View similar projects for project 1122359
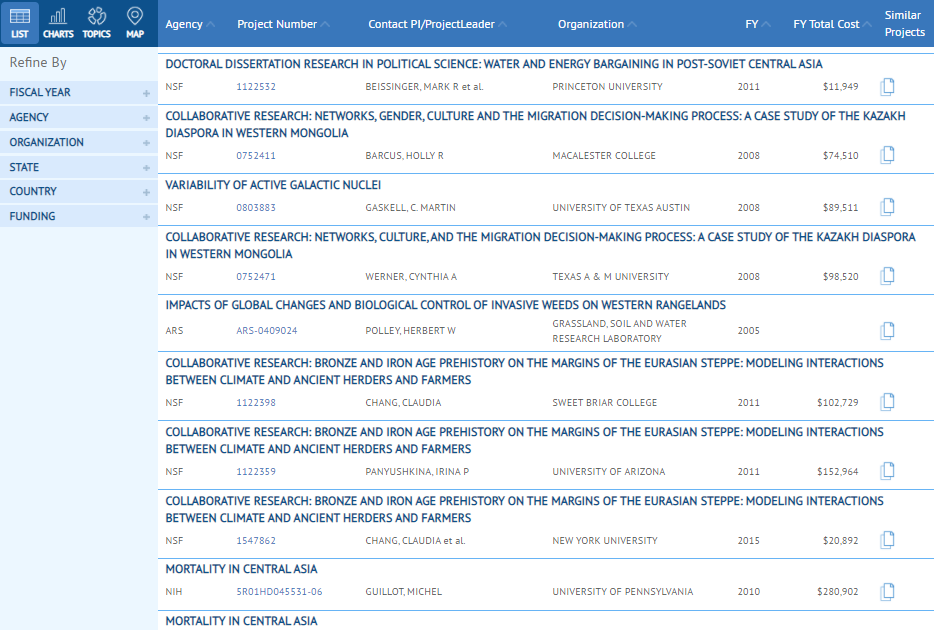Screen dimensions: 934x630 (887, 471)
